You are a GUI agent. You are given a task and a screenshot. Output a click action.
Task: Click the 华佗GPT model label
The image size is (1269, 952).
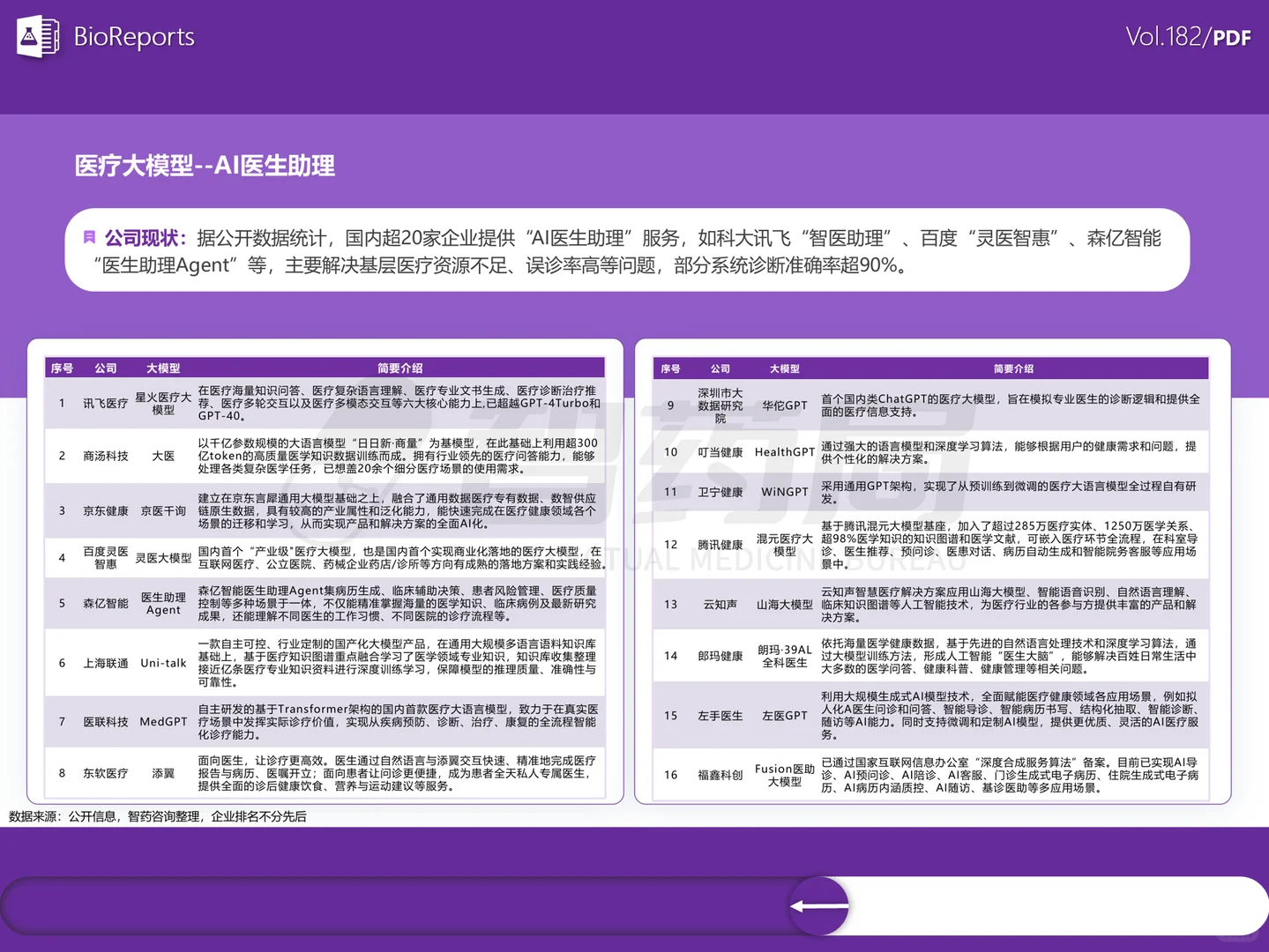pos(784,405)
